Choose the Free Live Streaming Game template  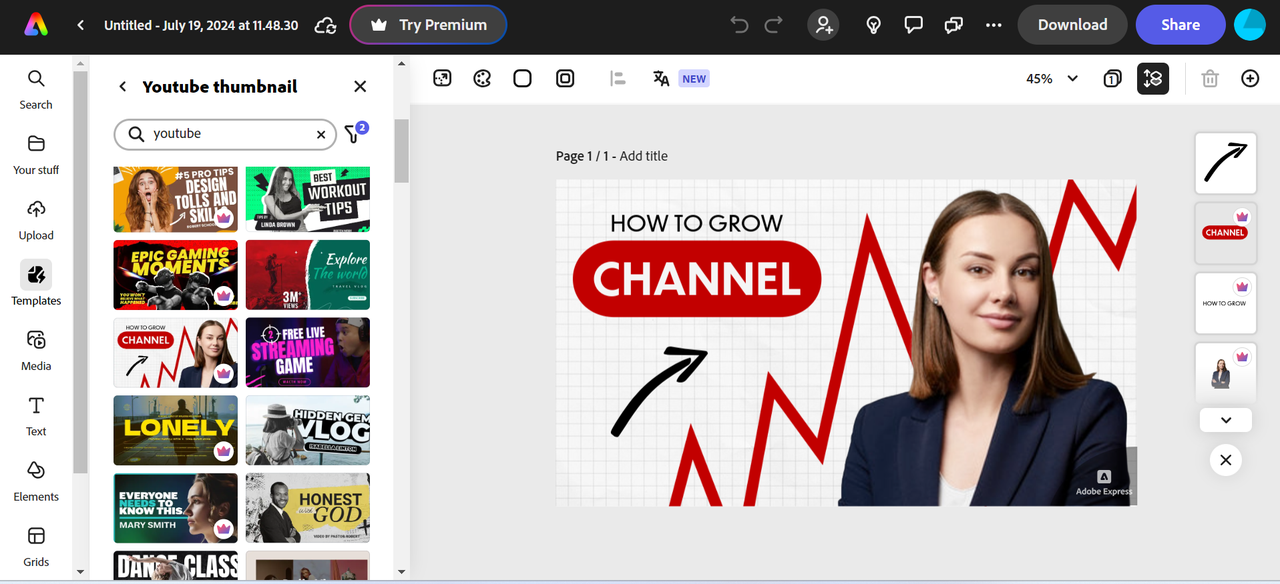[x=308, y=353]
